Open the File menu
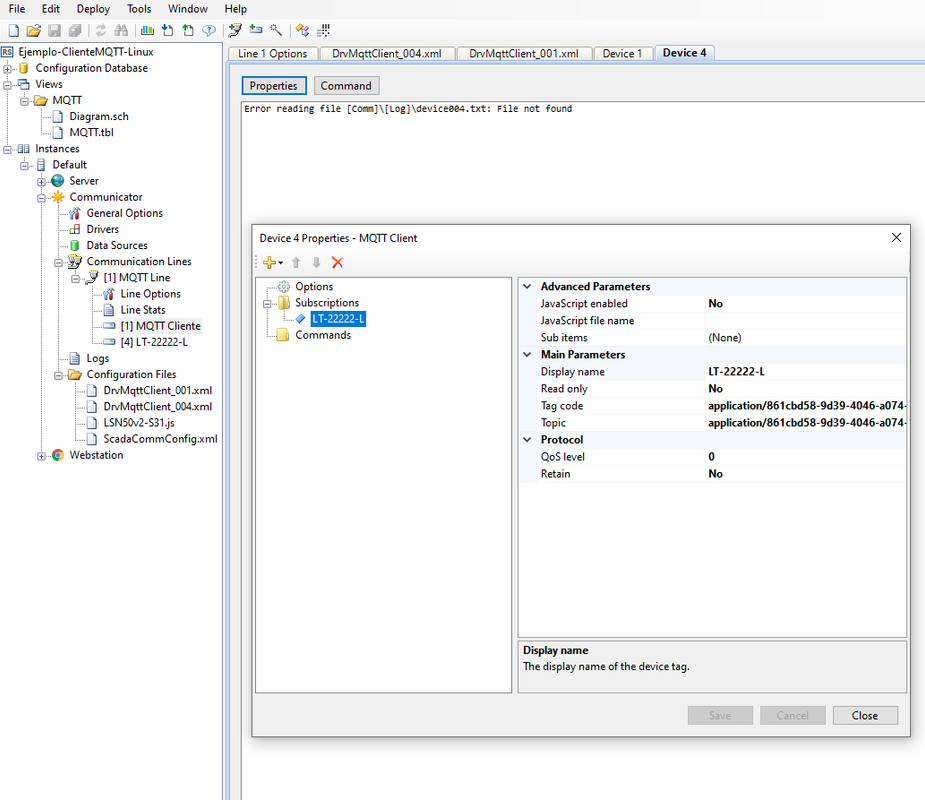The height and width of the screenshot is (800, 925). 17,9
